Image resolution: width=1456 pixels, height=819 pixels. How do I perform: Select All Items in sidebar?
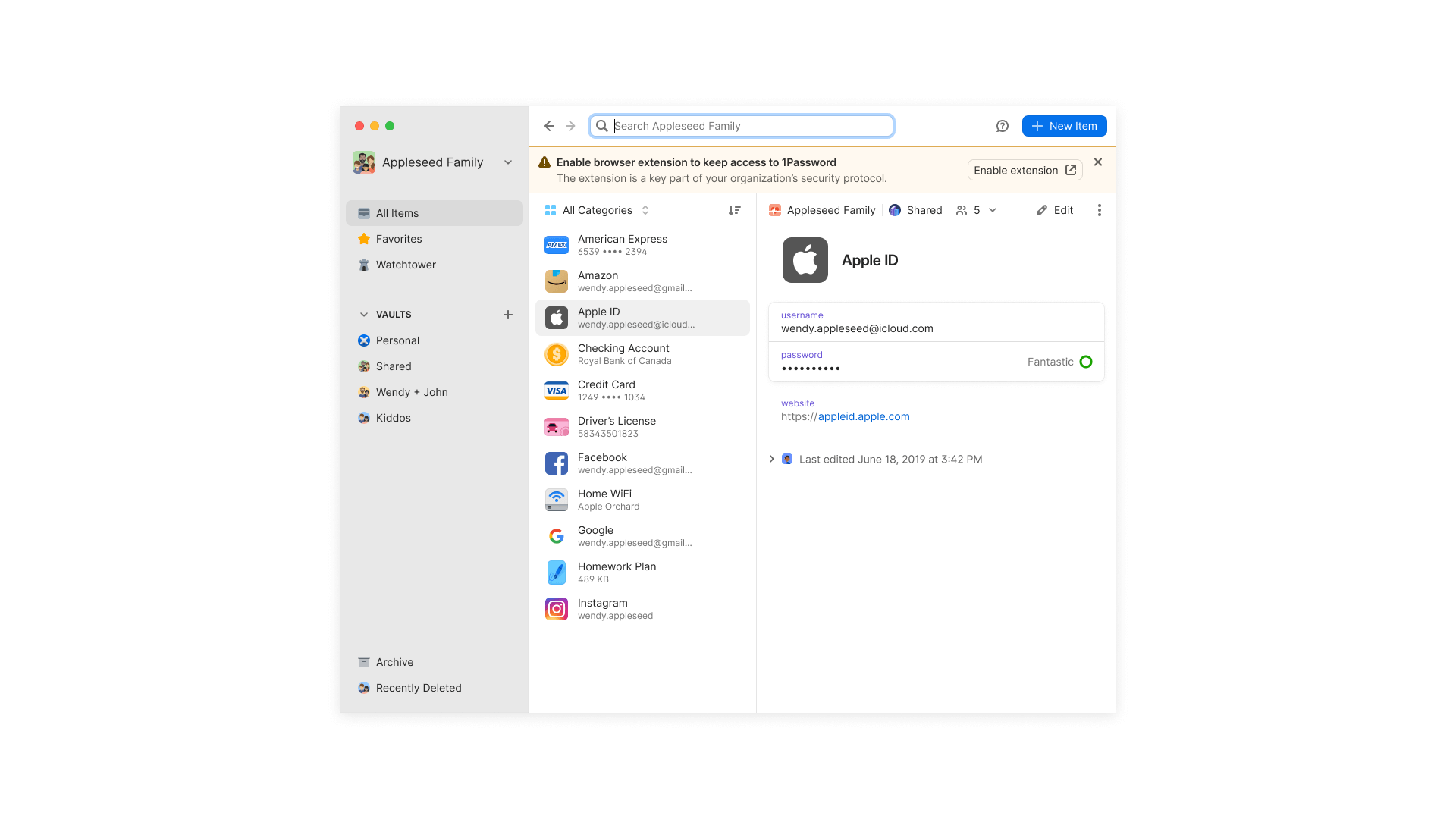pos(435,213)
